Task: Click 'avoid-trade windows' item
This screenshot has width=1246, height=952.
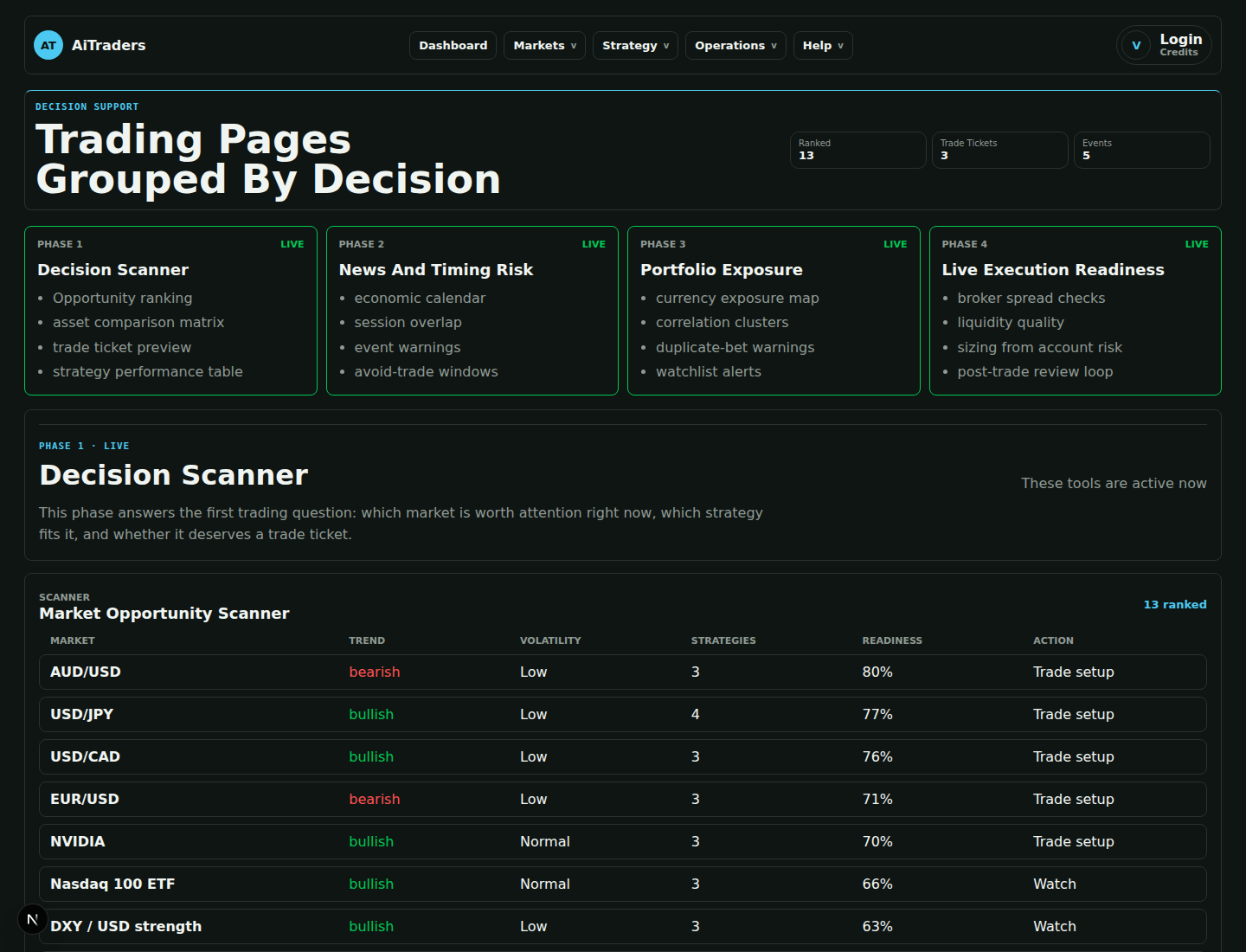Action: point(426,371)
